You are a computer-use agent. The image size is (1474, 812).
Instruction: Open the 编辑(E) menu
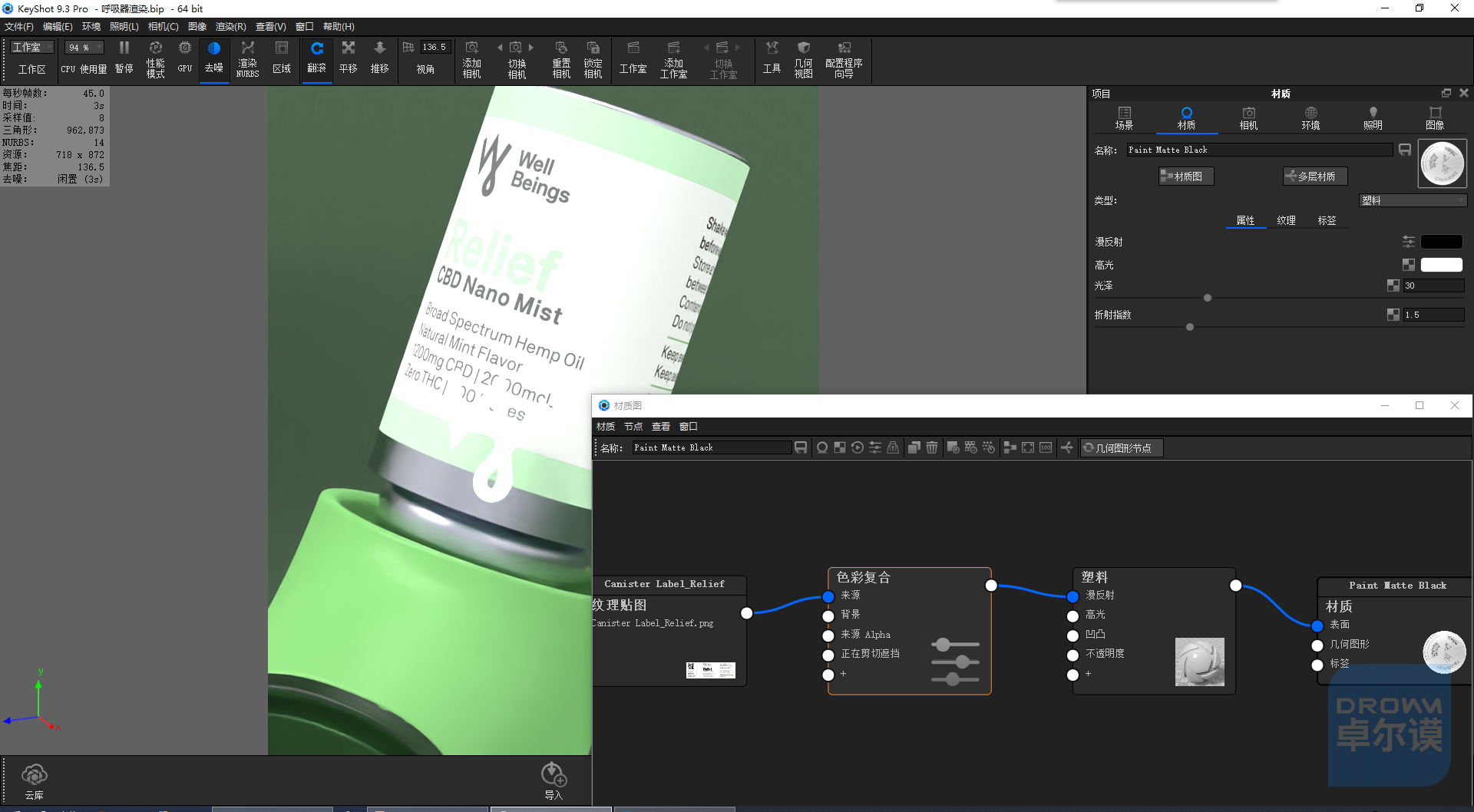point(58,27)
